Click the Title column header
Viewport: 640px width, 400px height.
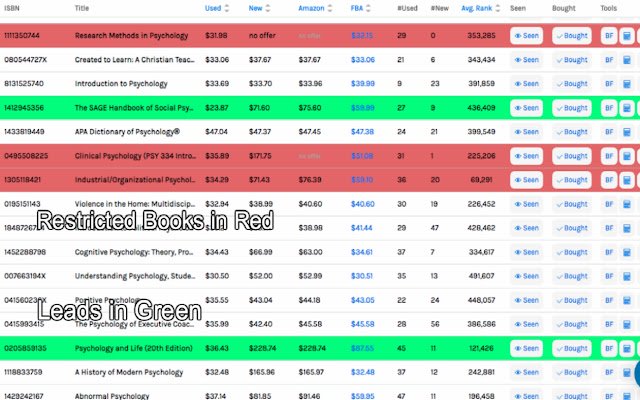(82, 8)
